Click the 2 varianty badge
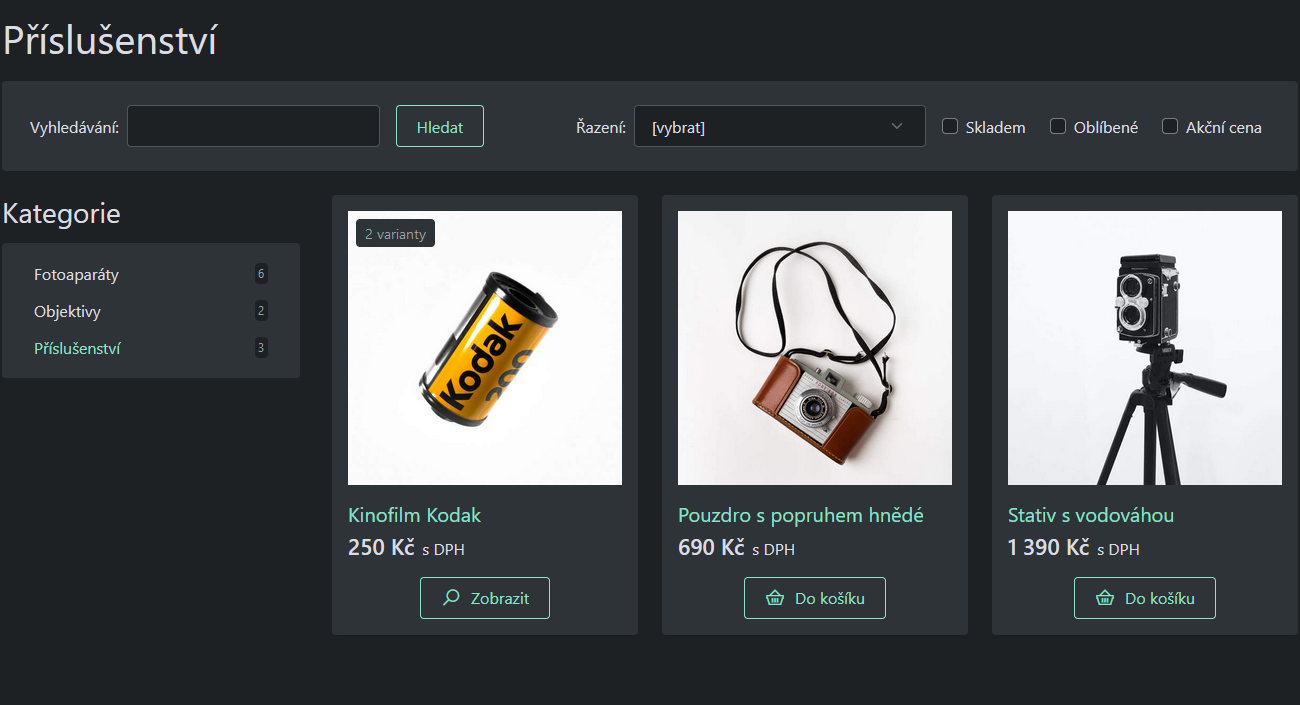The width and height of the screenshot is (1300, 705). pos(395,233)
